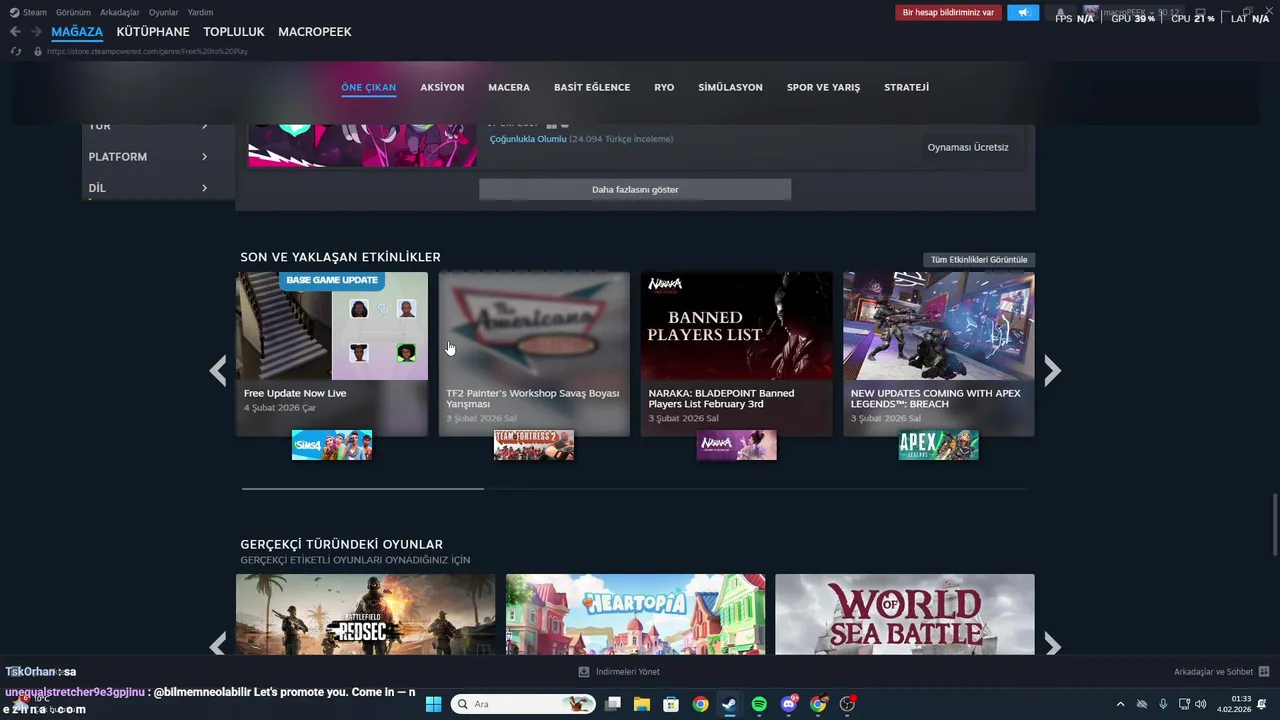
Task: Show previous Gerçekçi games carousel arrow
Action: (x=218, y=644)
